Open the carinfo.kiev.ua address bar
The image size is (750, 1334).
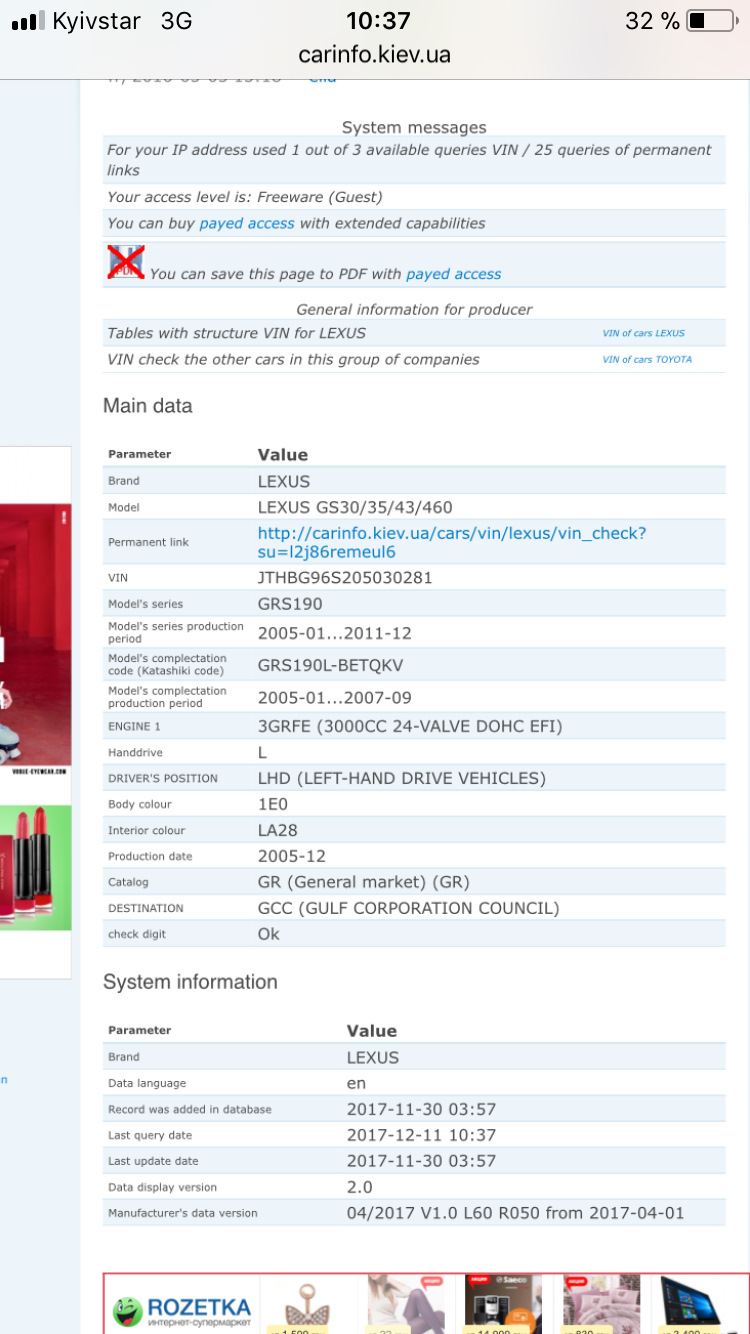(375, 54)
